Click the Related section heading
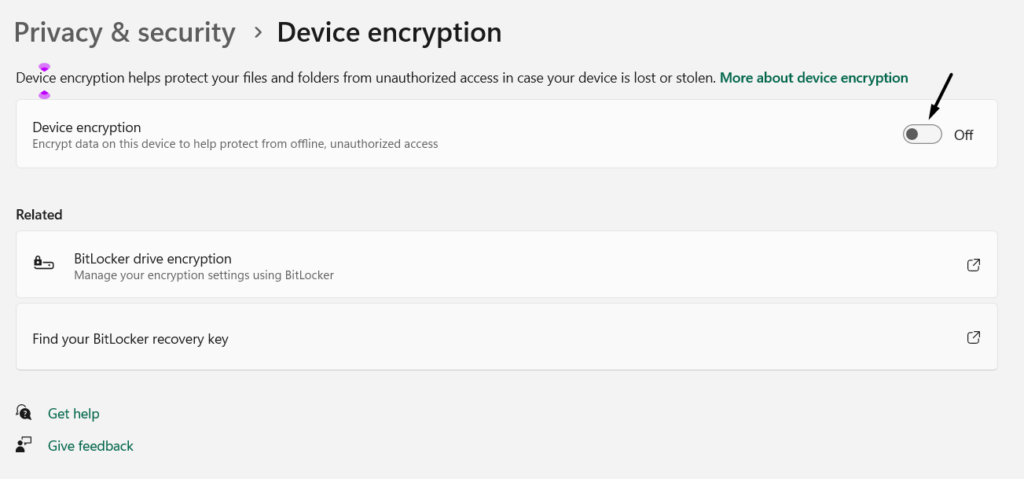1024x479 pixels. (x=39, y=214)
